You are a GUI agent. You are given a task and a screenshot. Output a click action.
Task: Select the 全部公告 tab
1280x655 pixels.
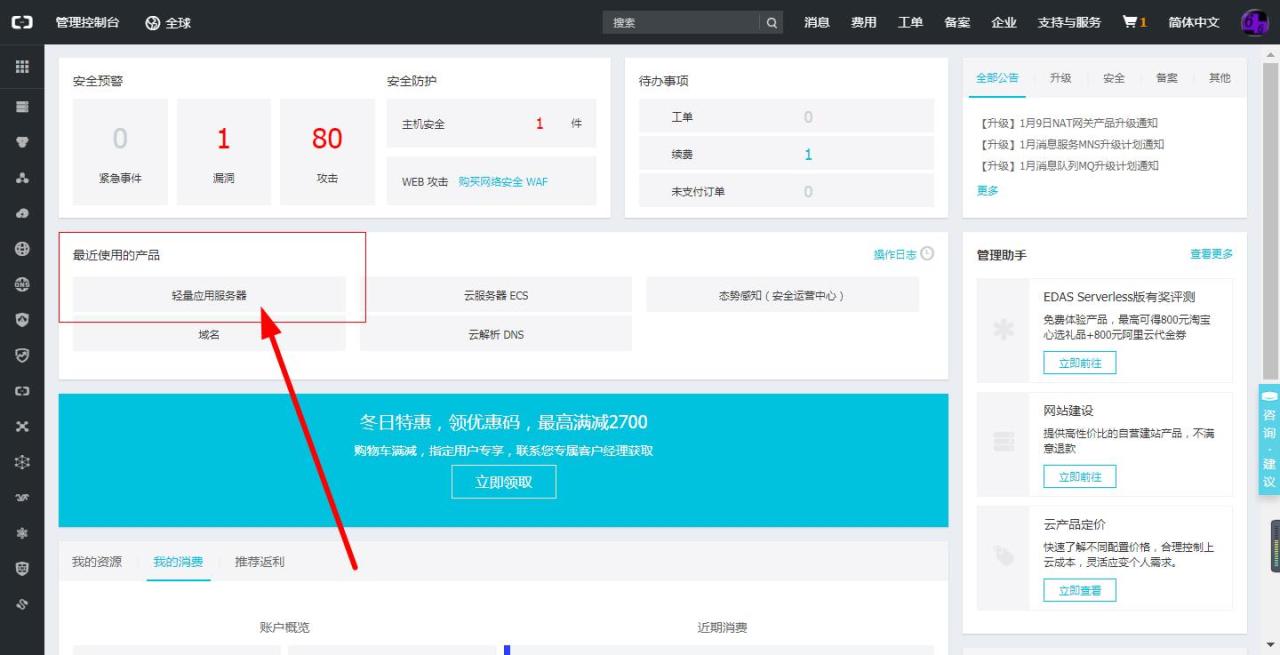997,78
